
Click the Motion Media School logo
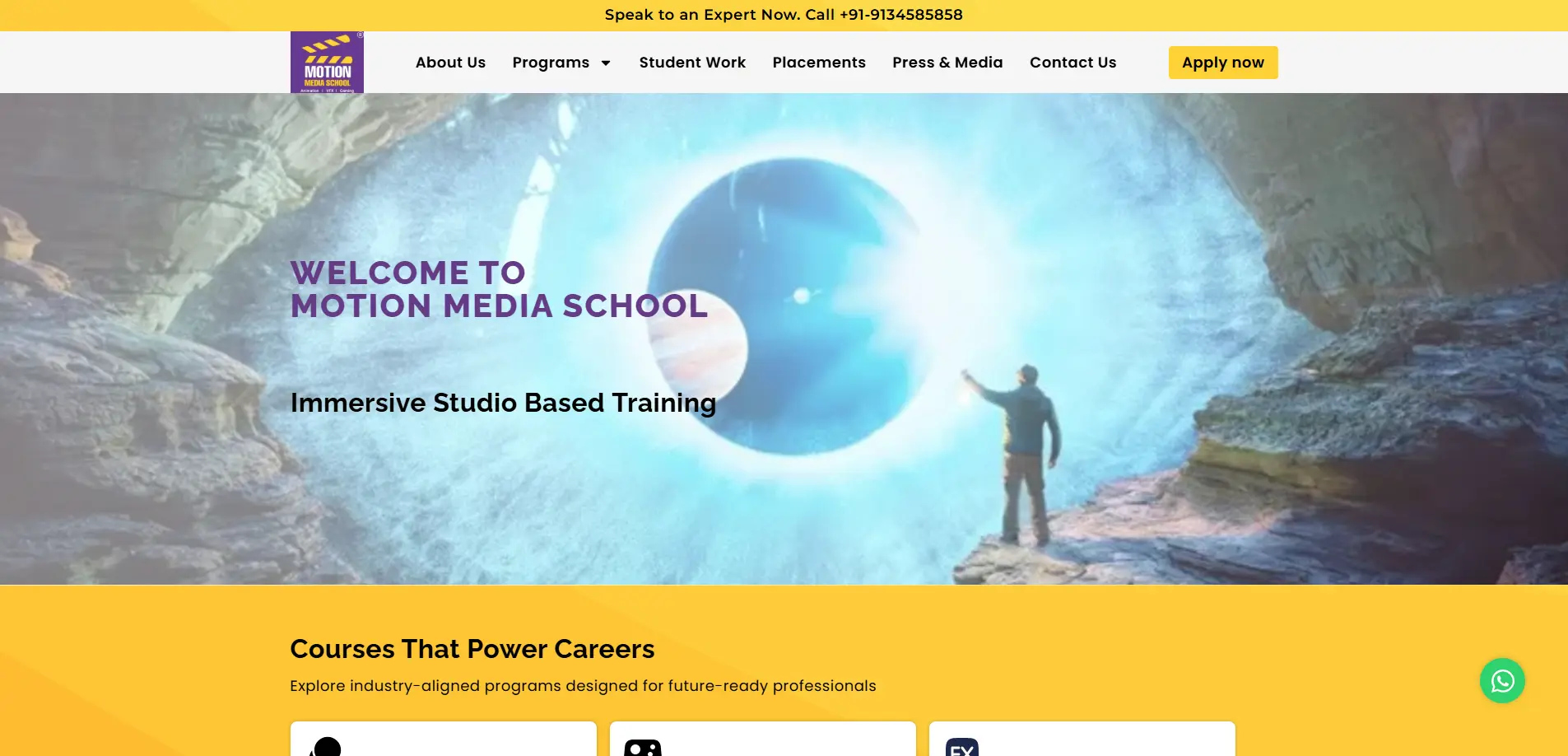click(x=327, y=63)
